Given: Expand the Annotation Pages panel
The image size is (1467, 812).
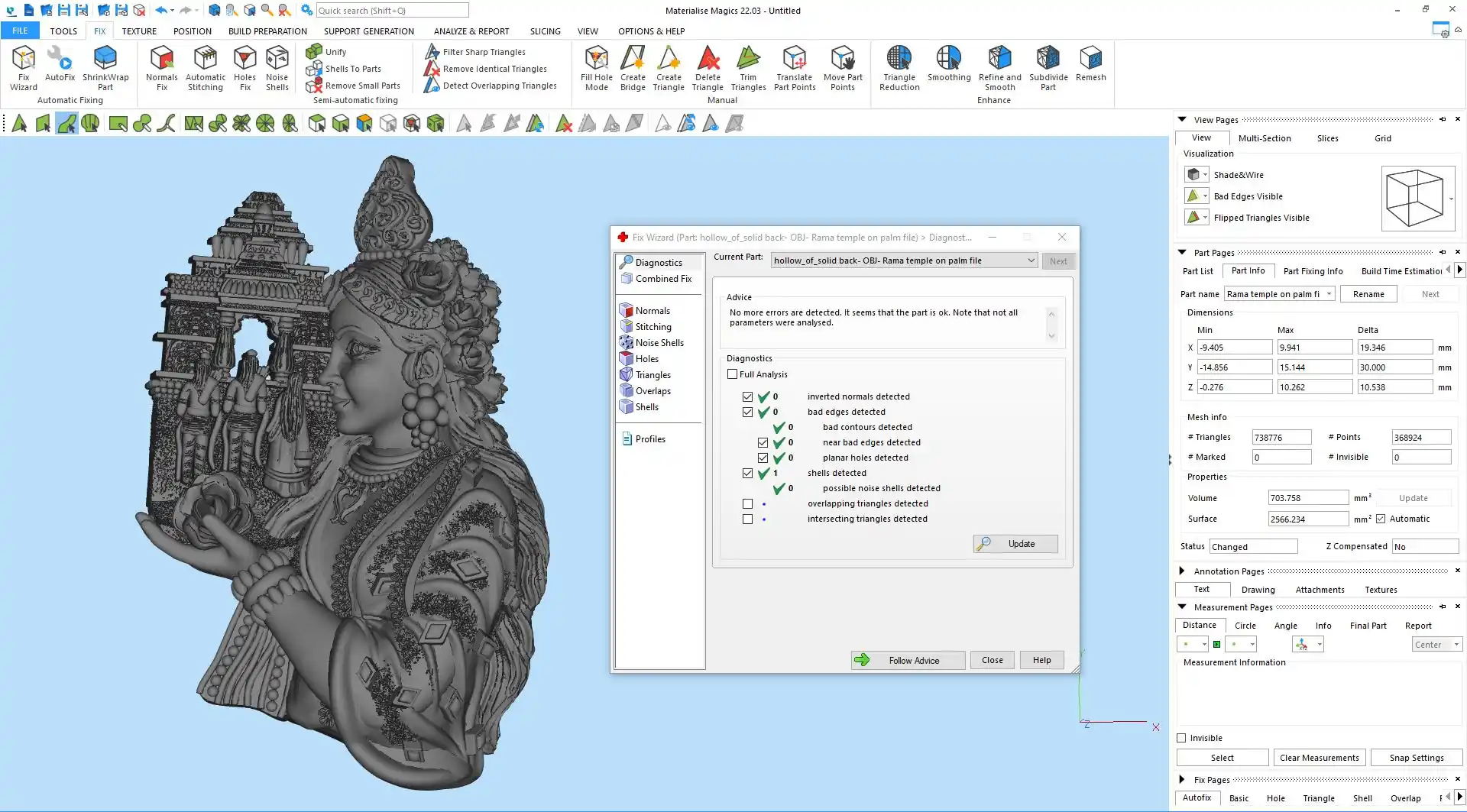Looking at the screenshot, I should pyautogui.click(x=1182, y=571).
